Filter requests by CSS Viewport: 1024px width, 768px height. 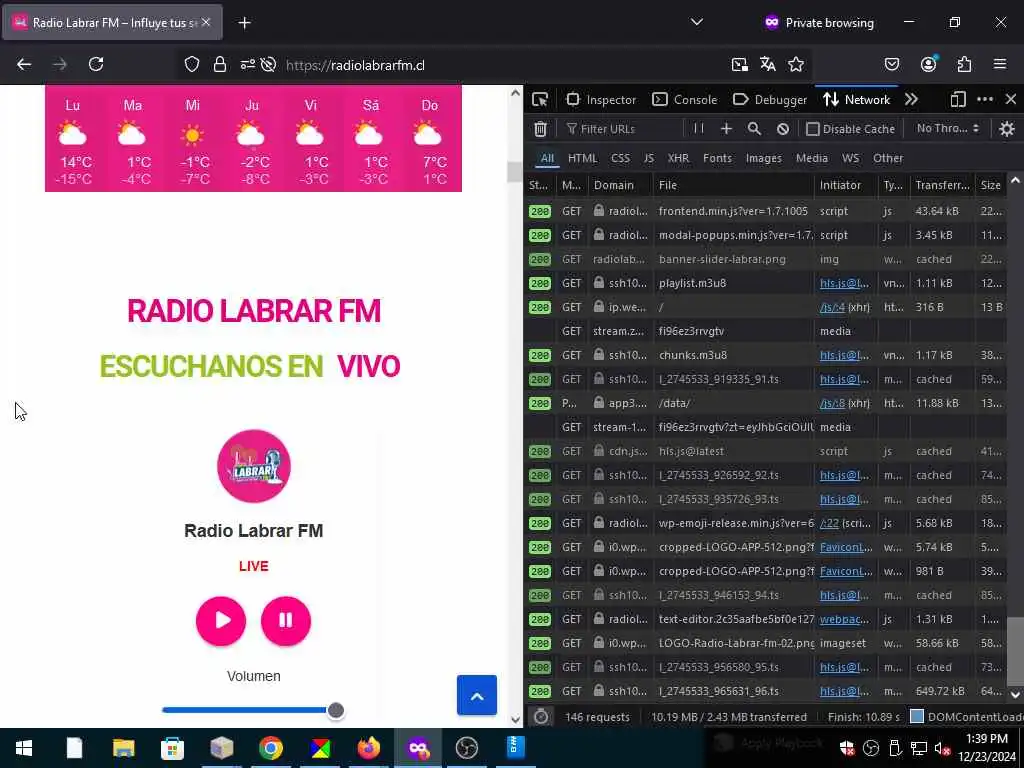point(620,158)
